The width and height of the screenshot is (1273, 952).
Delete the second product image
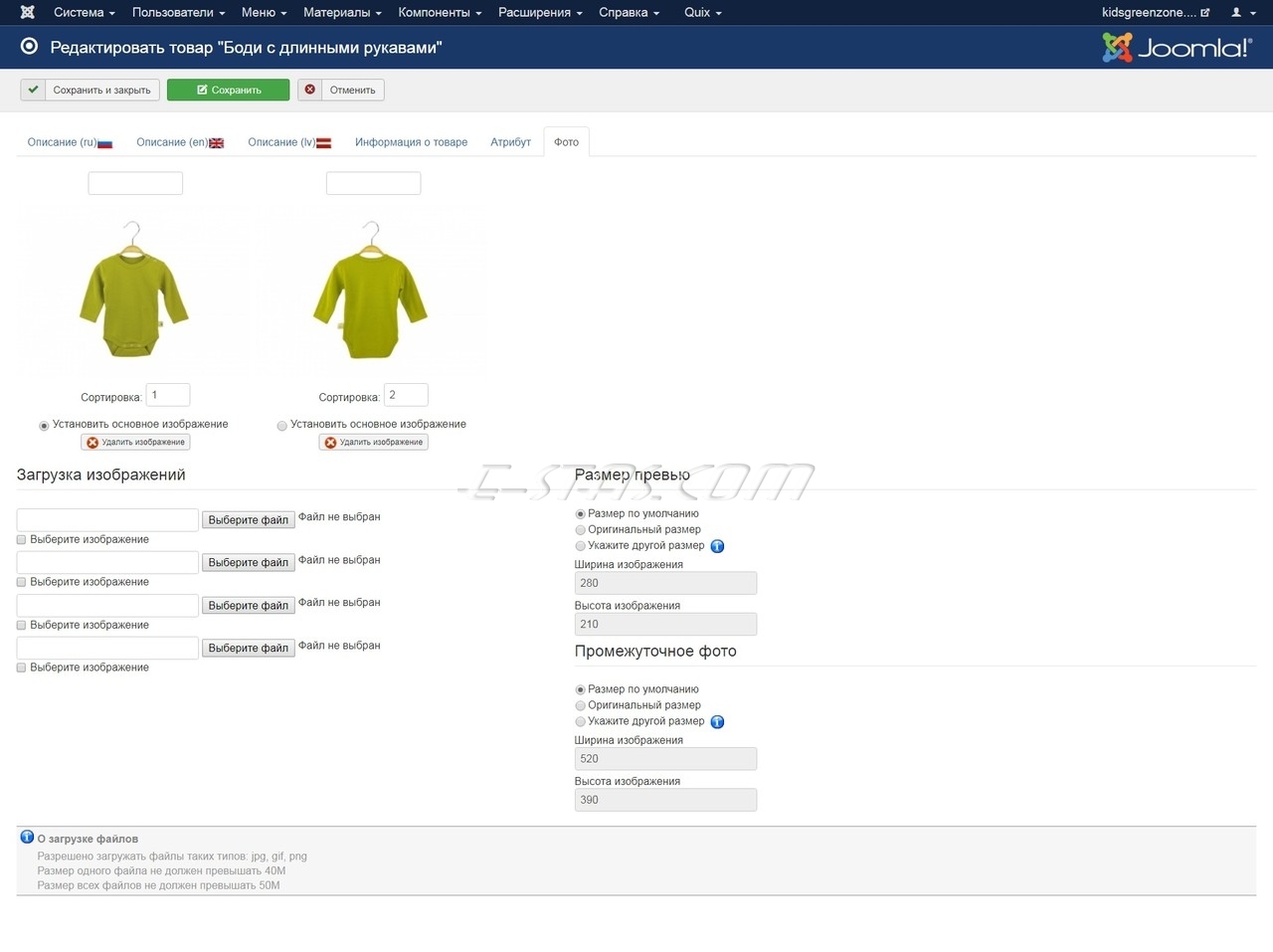click(x=373, y=443)
